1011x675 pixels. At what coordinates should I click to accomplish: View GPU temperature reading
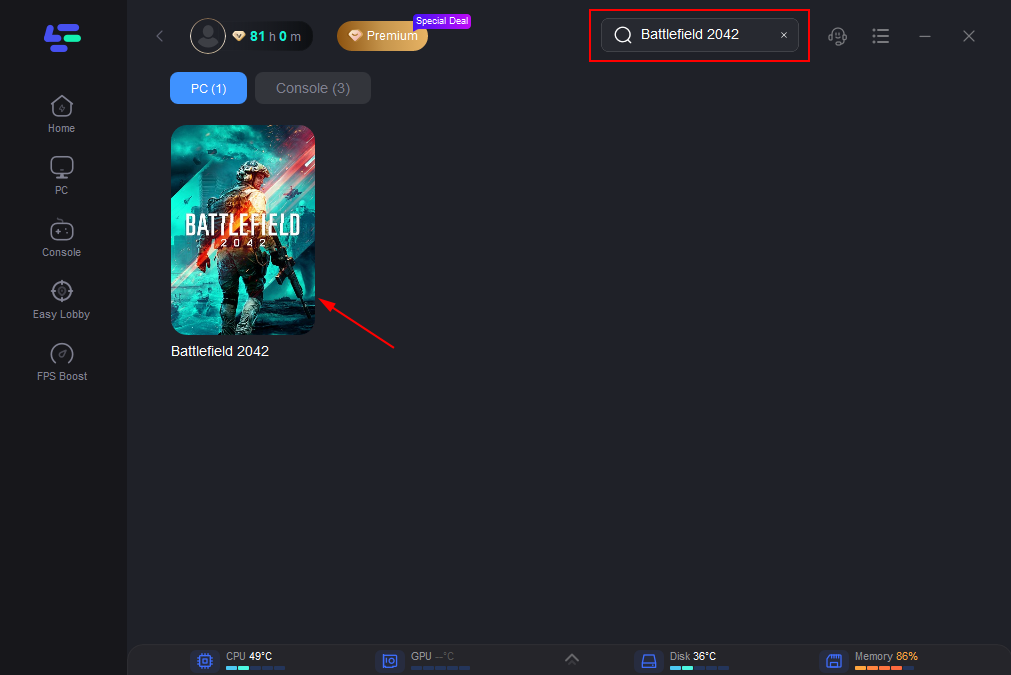point(433,656)
